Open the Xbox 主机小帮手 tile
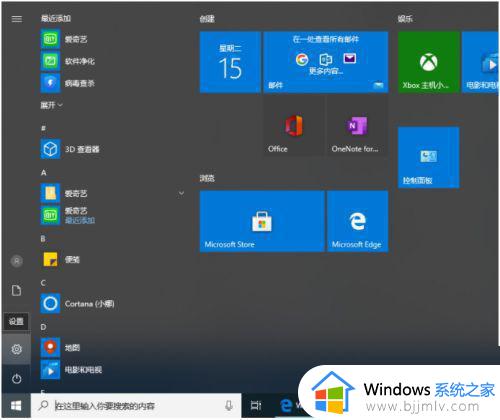Viewport: 500px width, 420px height. tap(429, 62)
